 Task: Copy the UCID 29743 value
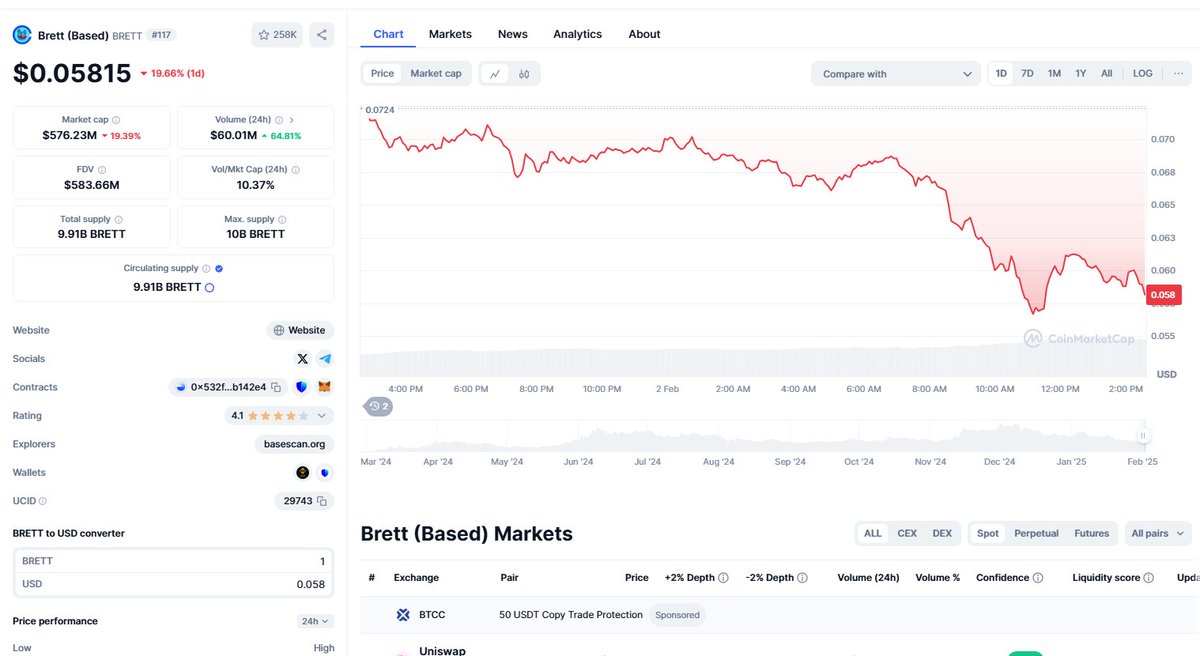(320, 501)
